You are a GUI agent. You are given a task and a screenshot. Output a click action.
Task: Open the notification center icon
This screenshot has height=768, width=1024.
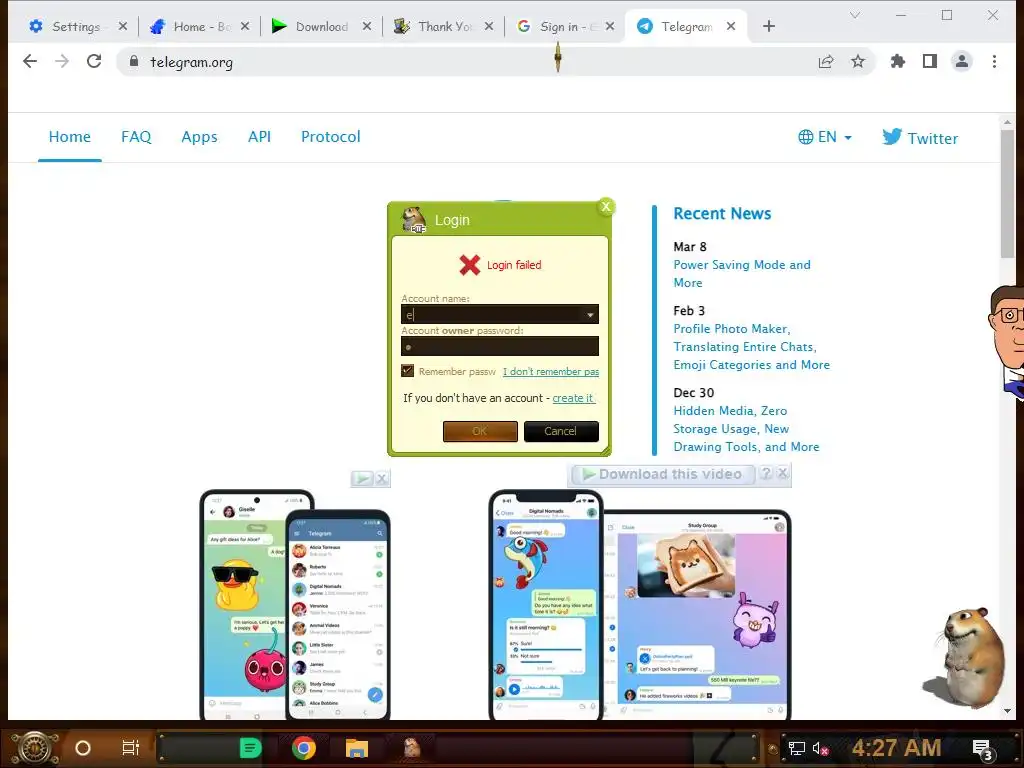[x=983, y=749]
